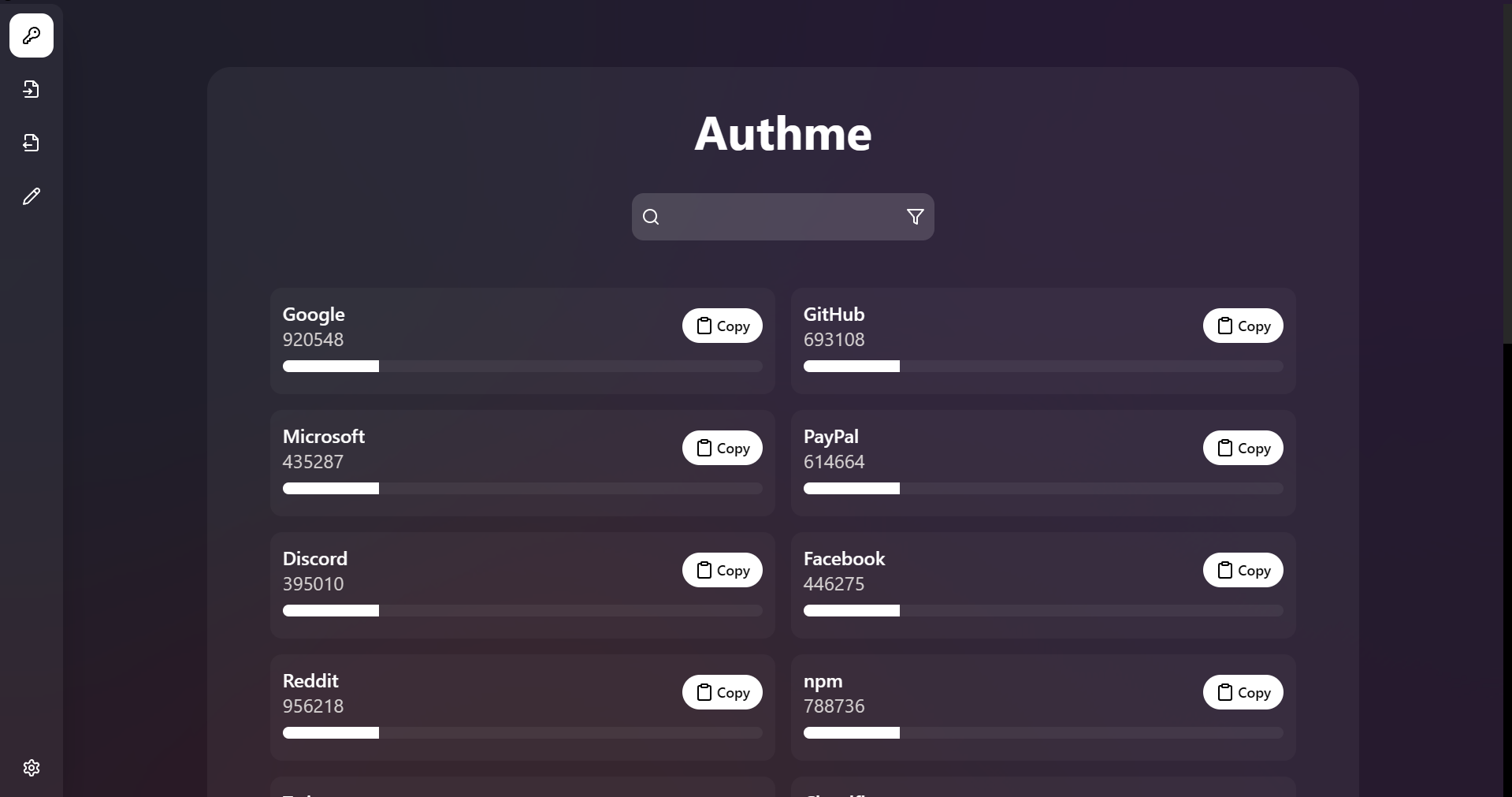Select the Reddit code 956218
Screen dimensions: 1512x797
pos(313,706)
